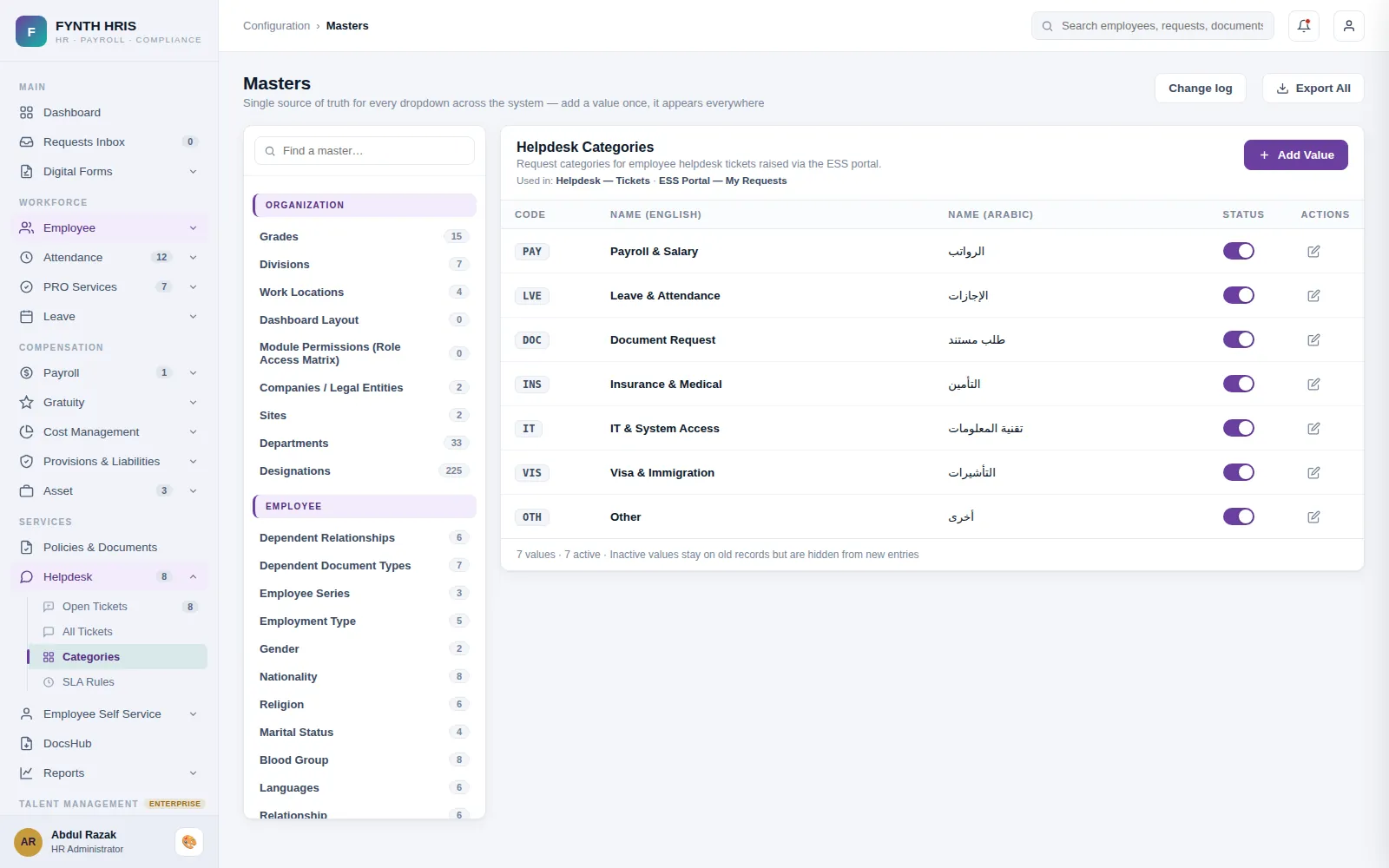Edit the Document Request category row
The image size is (1389, 868).
(1313, 339)
